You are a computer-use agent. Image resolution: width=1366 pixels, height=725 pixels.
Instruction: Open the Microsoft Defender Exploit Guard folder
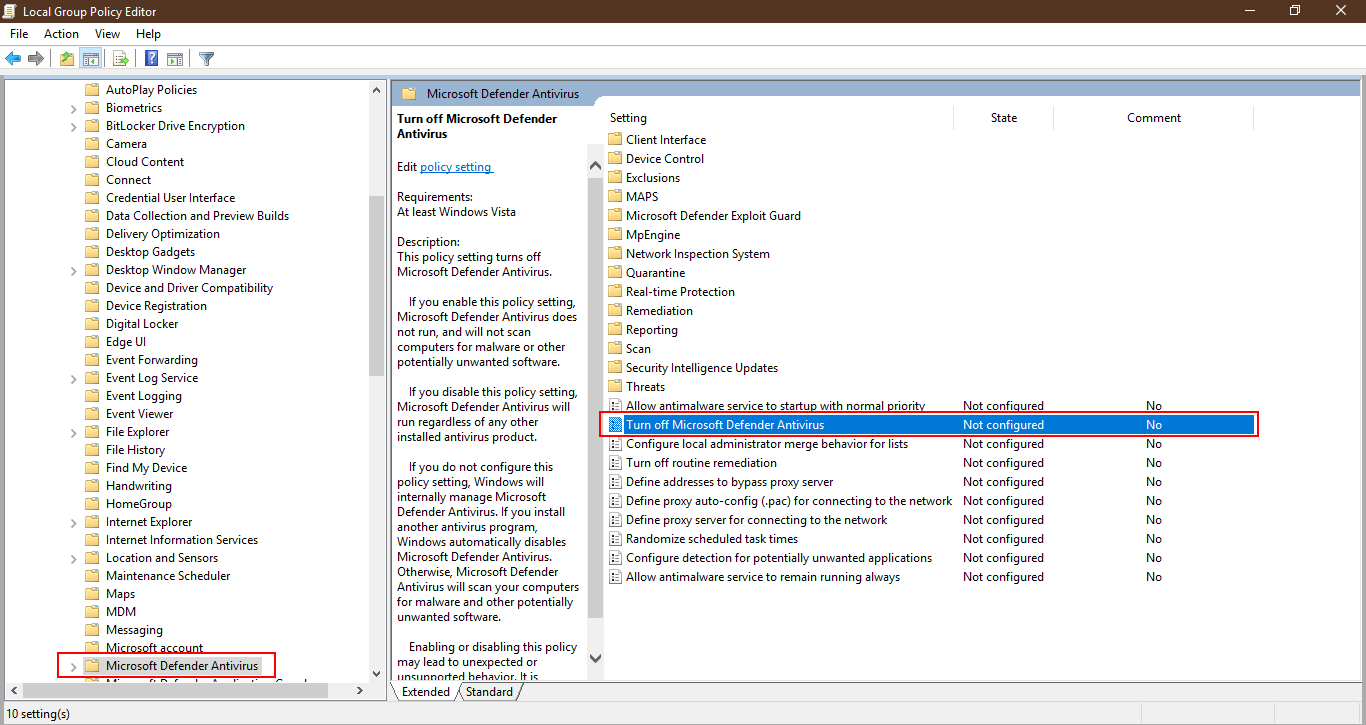pos(713,216)
